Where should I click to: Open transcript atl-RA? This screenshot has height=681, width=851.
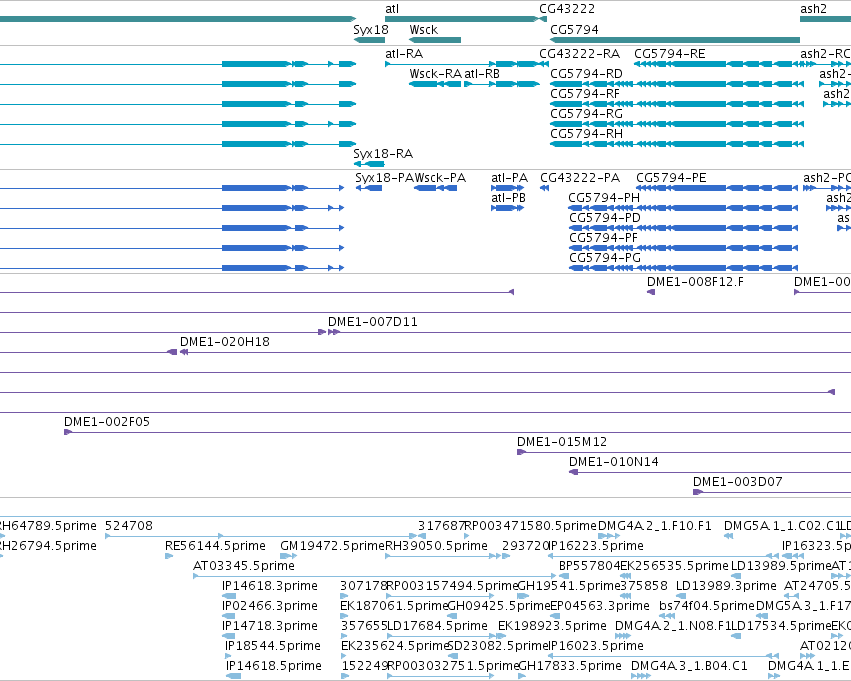(404, 54)
